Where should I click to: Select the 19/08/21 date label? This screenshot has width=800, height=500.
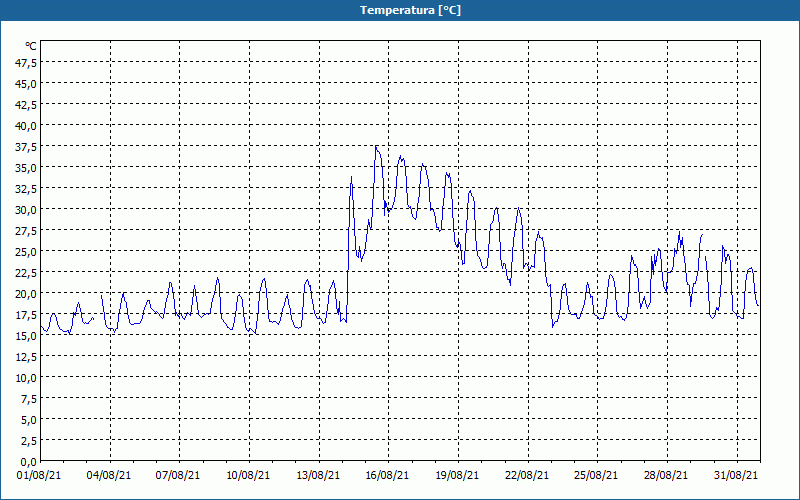pyautogui.click(x=457, y=476)
